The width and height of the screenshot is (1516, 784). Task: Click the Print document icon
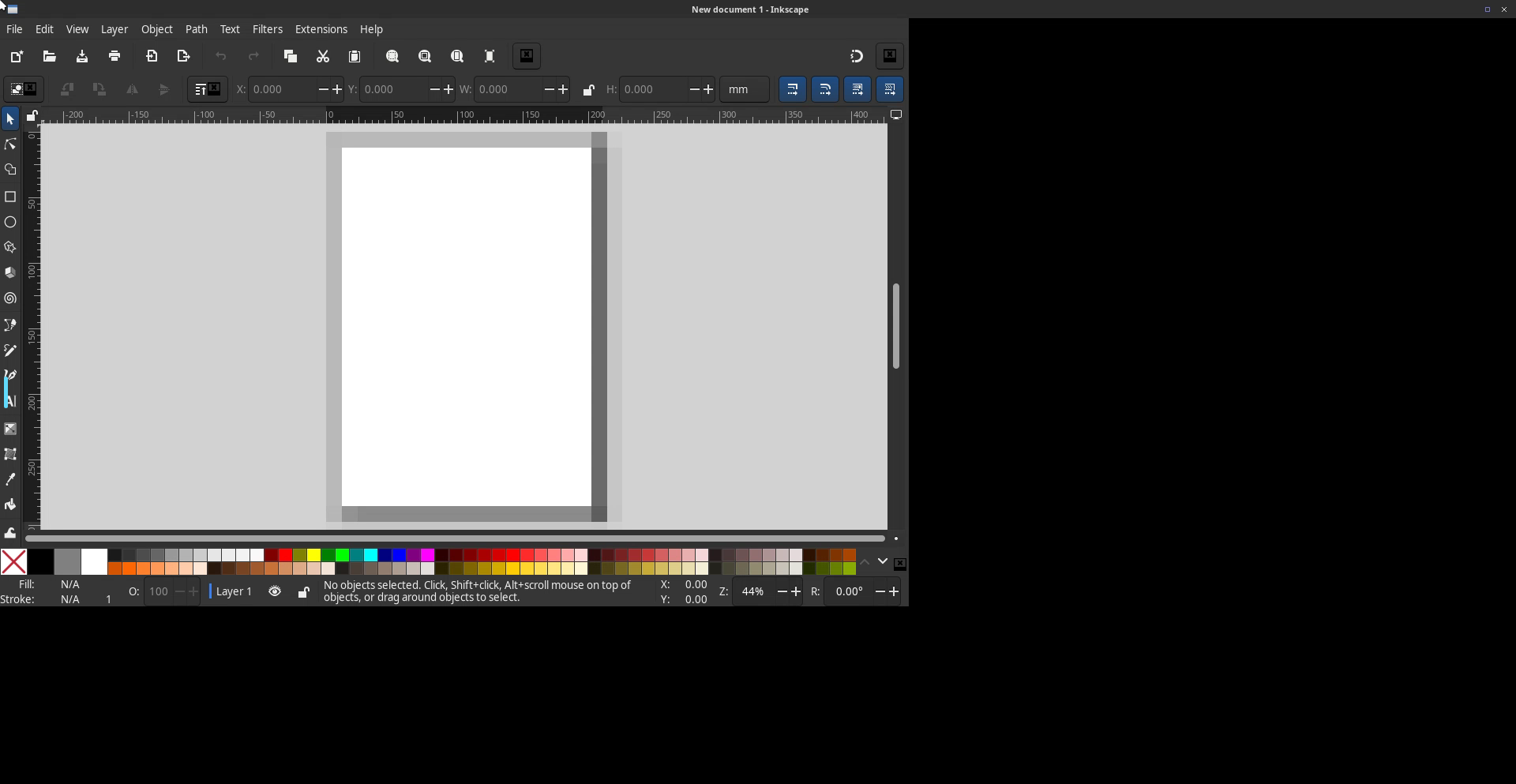(x=114, y=56)
